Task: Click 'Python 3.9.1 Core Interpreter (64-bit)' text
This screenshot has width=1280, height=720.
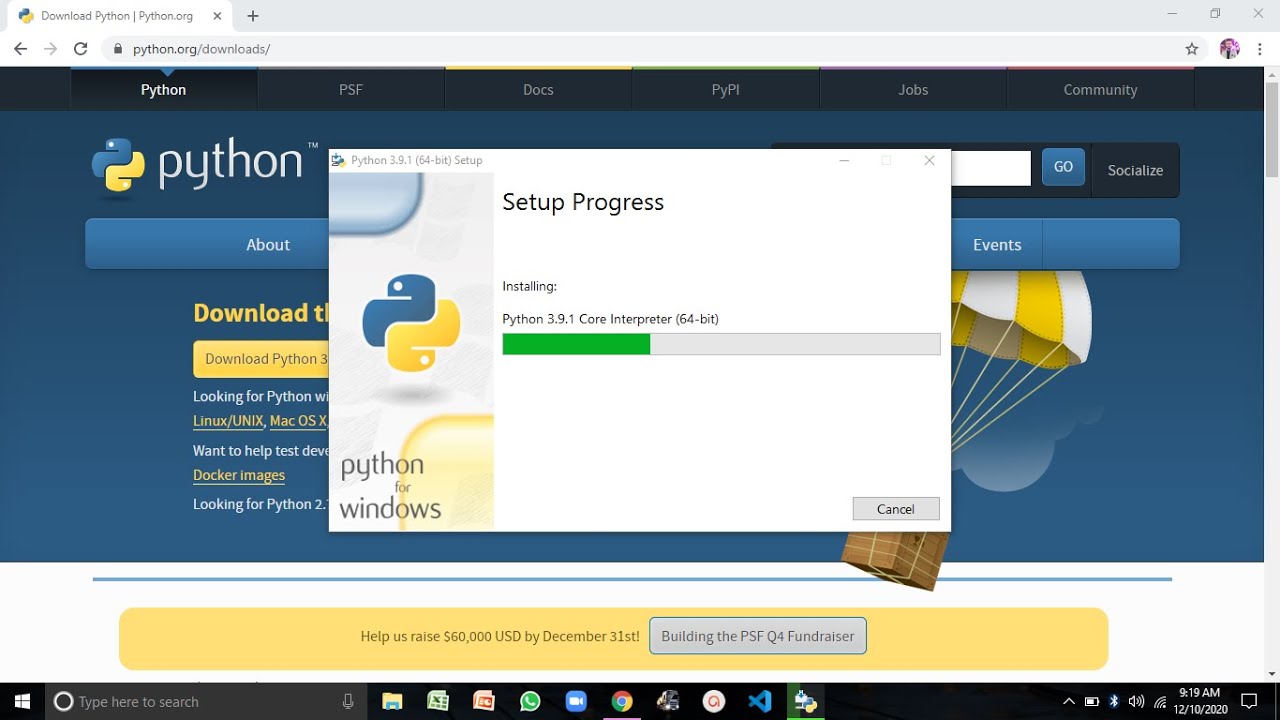Action: pos(610,319)
